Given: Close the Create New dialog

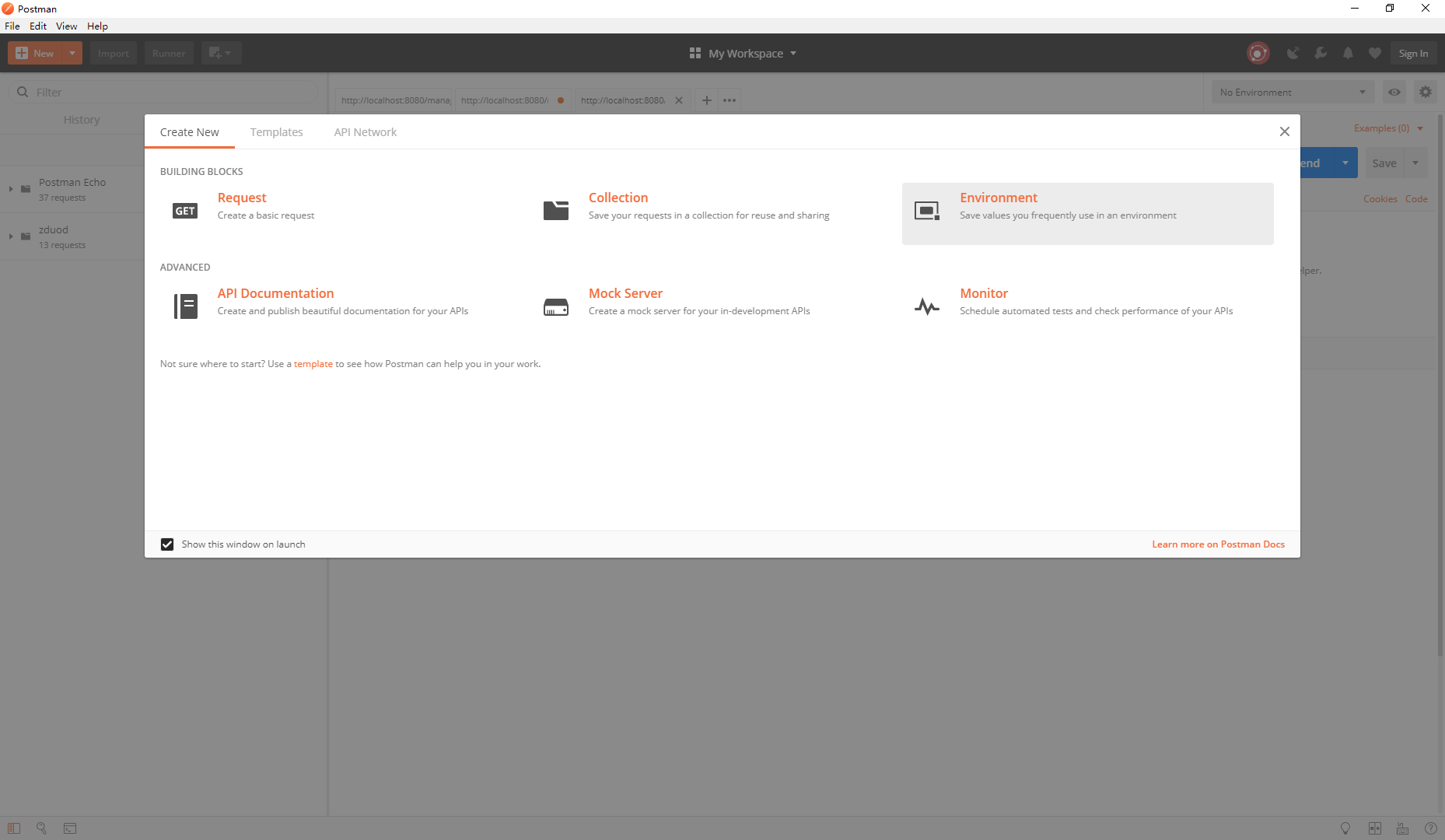Looking at the screenshot, I should pyautogui.click(x=1285, y=131).
